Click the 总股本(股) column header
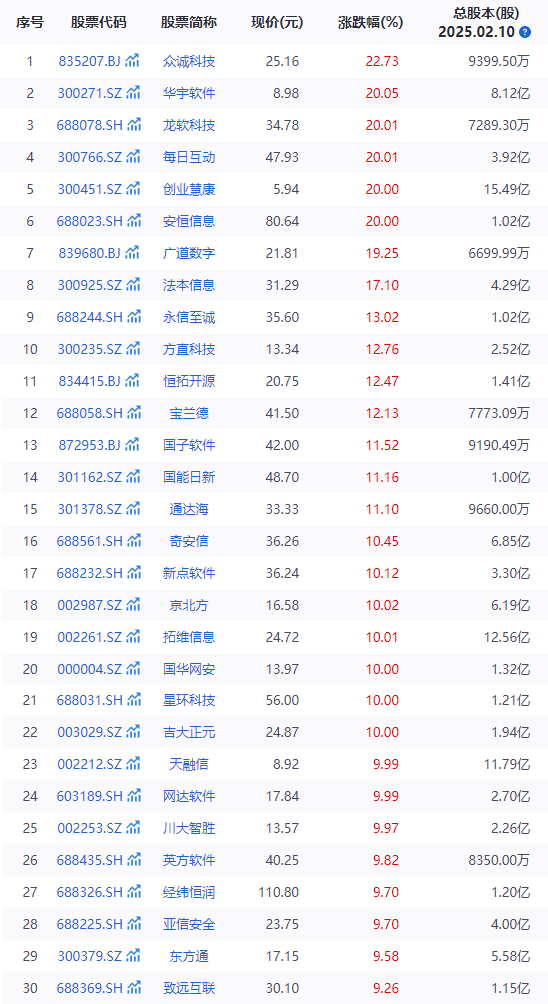The width and height of the screenshot is (548, 1004). coord(486,13)
